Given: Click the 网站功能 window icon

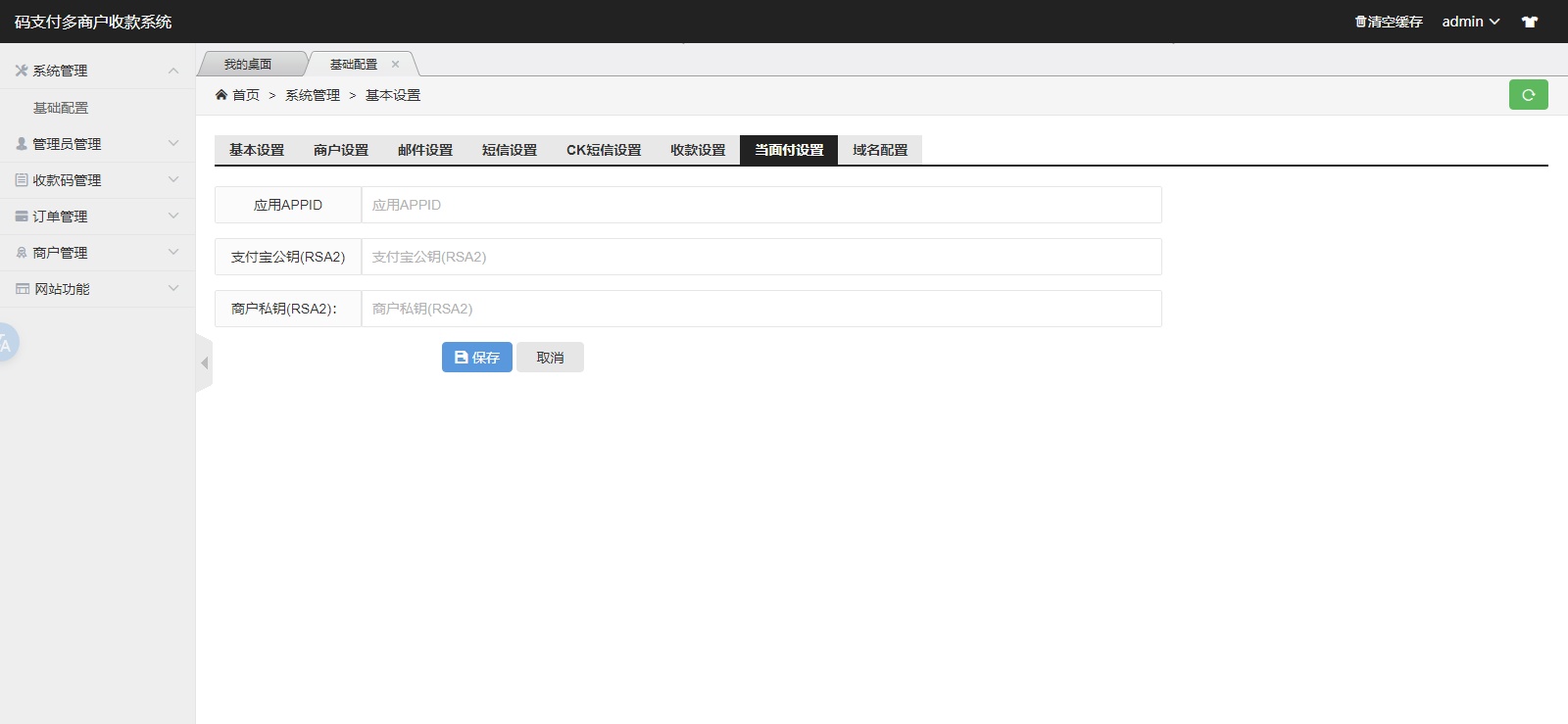Looking at the screenshot, I should pos(23,288).
